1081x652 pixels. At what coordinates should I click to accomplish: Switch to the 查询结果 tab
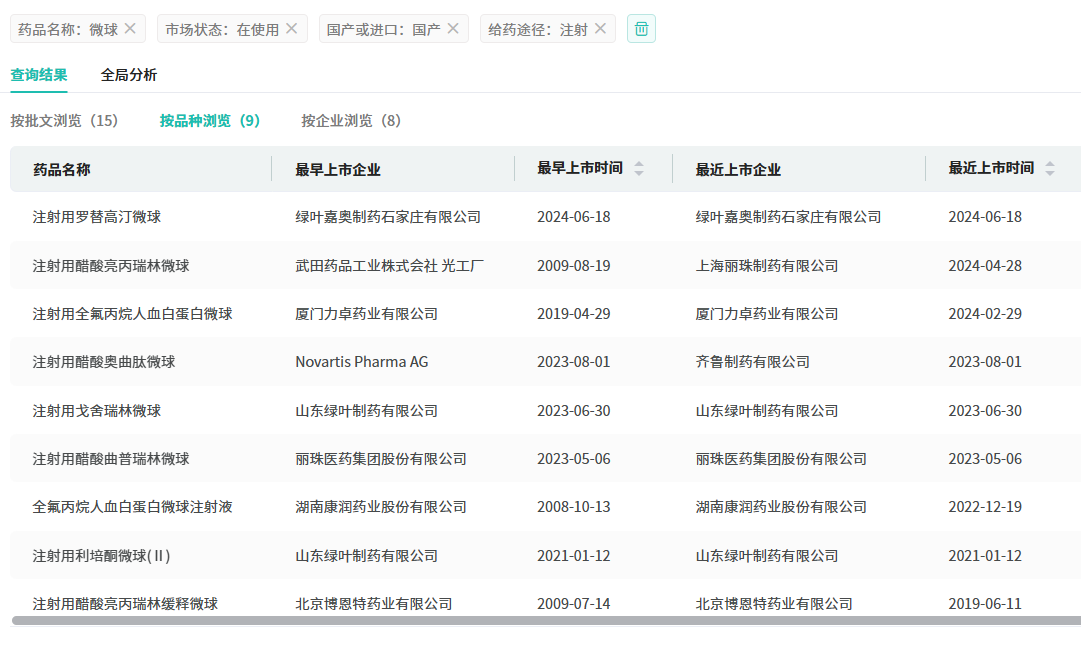tap(39, 75)
